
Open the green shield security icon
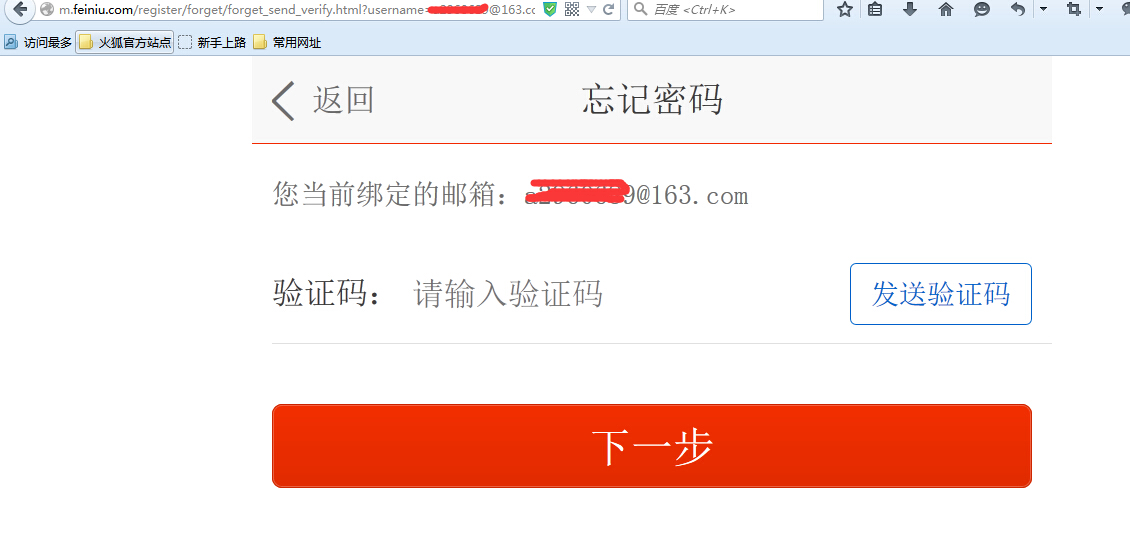point(550,9)
